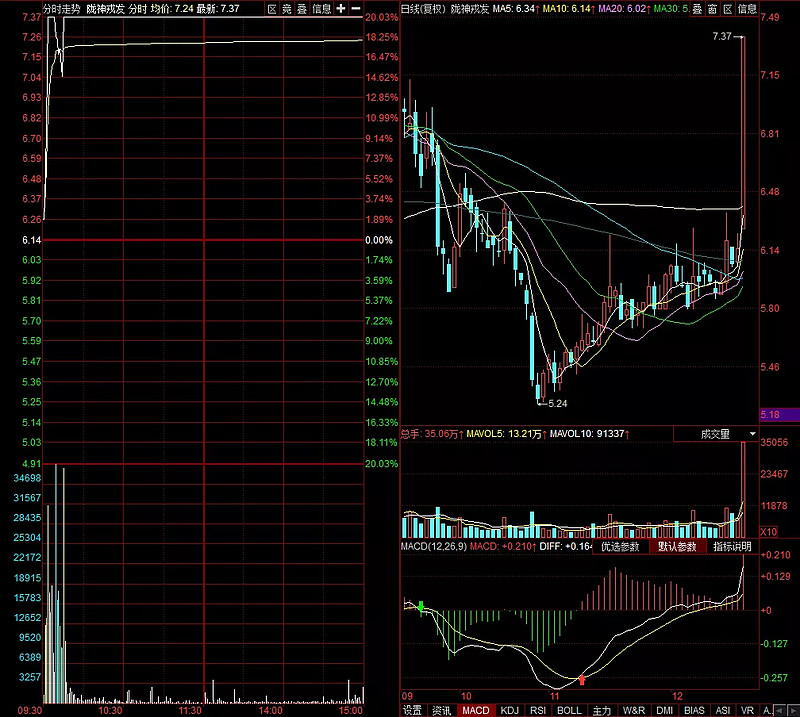This screenshot has height=717, width=800.
Task: Open 指标说明 indicator description
Action: point(732,547)
